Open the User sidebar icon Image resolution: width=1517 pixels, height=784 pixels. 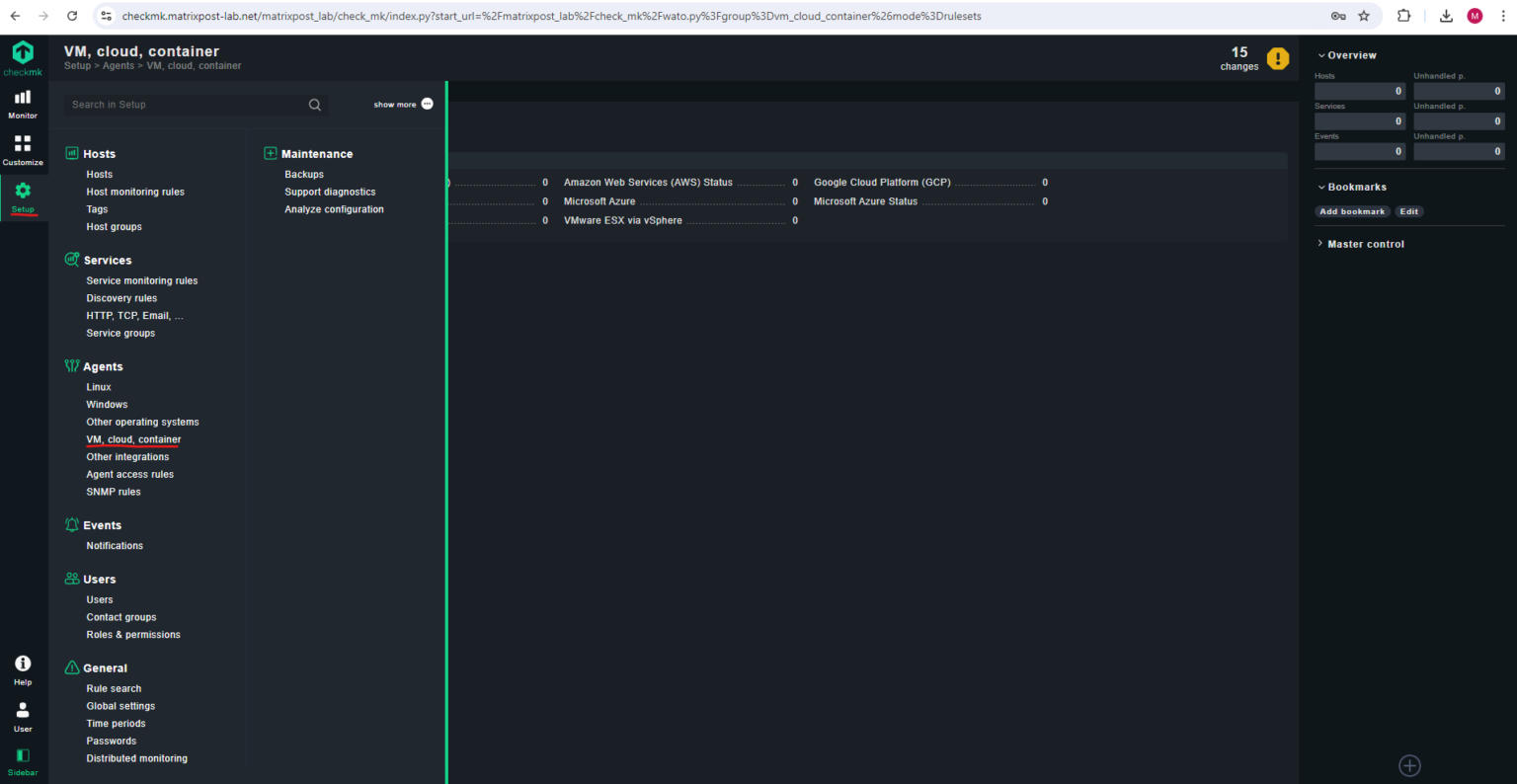click(22, 714)
